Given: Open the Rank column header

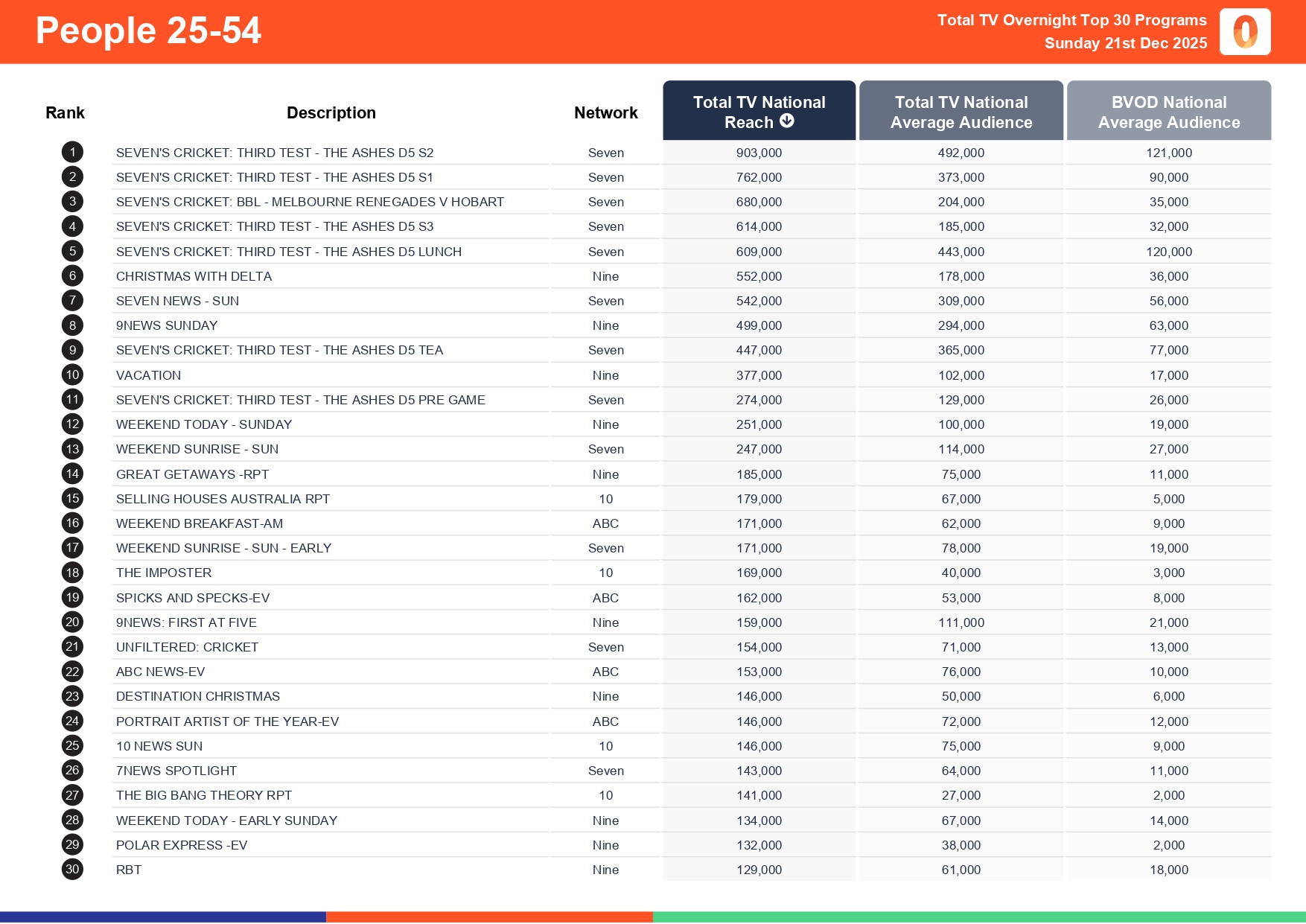Looking at the screenshot, I should [65, 112].
